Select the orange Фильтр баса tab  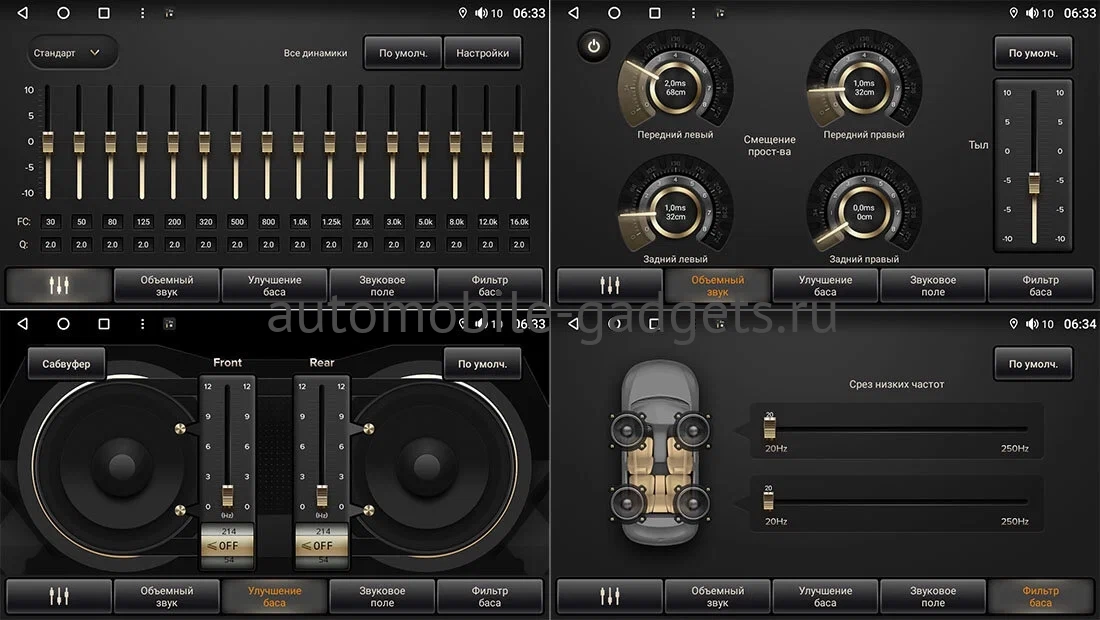(x=1040, y=596)
